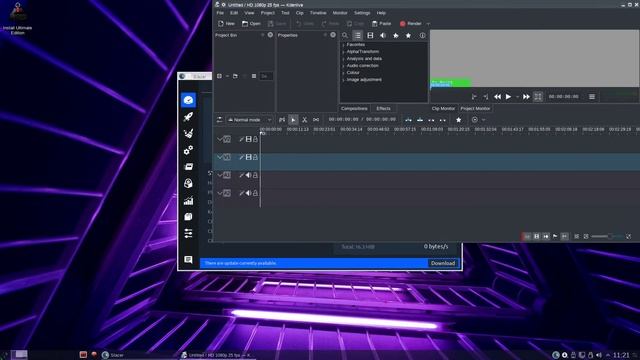Image resolution: width=640 pixels, height=360 pixels.
Task: Click the monitor rewind button
Action: [x=497, y=97]
